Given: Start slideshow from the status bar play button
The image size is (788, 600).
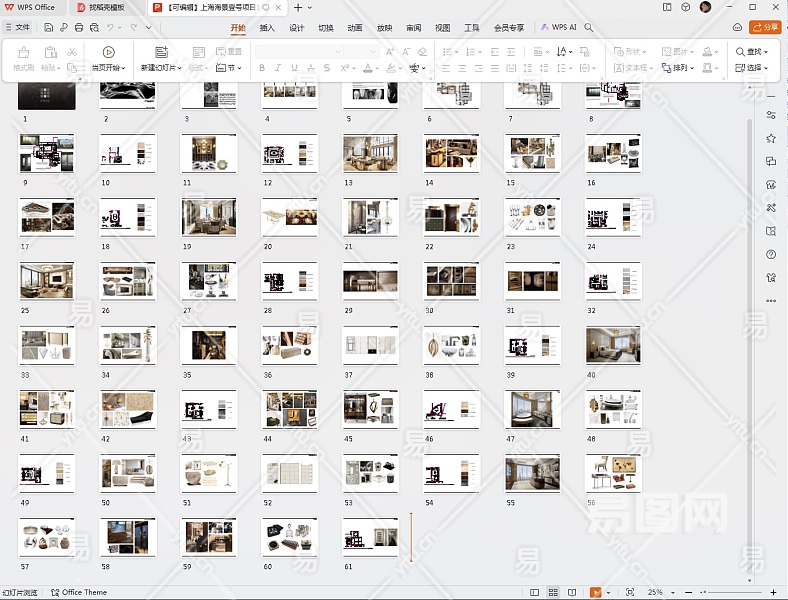Looking at the screenshot, I should [596, 592].
